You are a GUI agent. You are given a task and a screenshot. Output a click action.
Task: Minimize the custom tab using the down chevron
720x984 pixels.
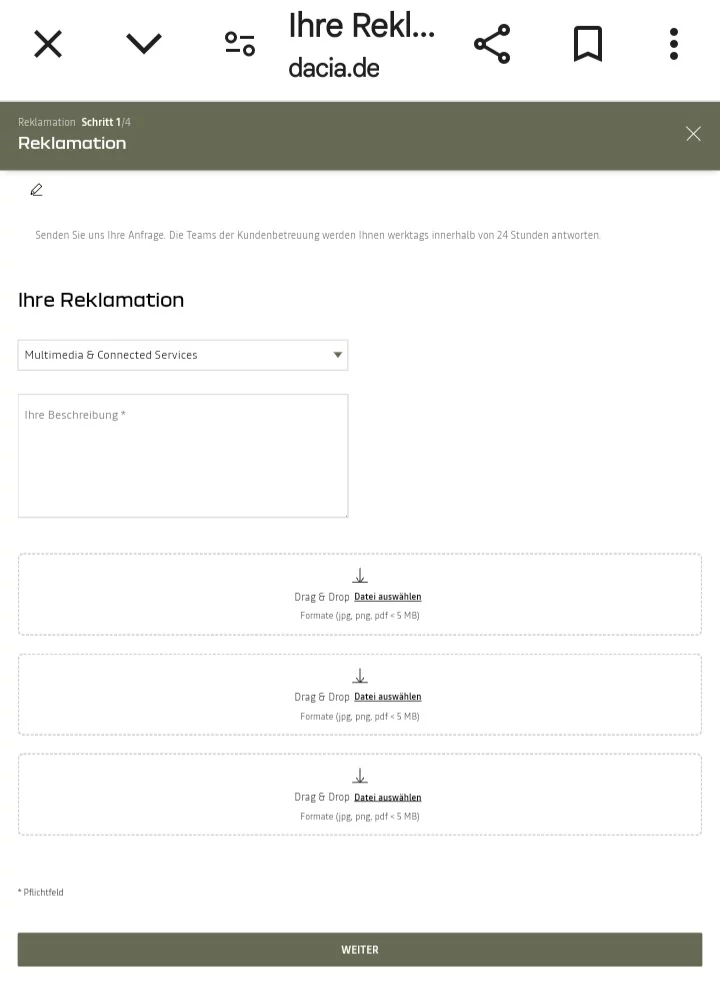coord(144,44)
